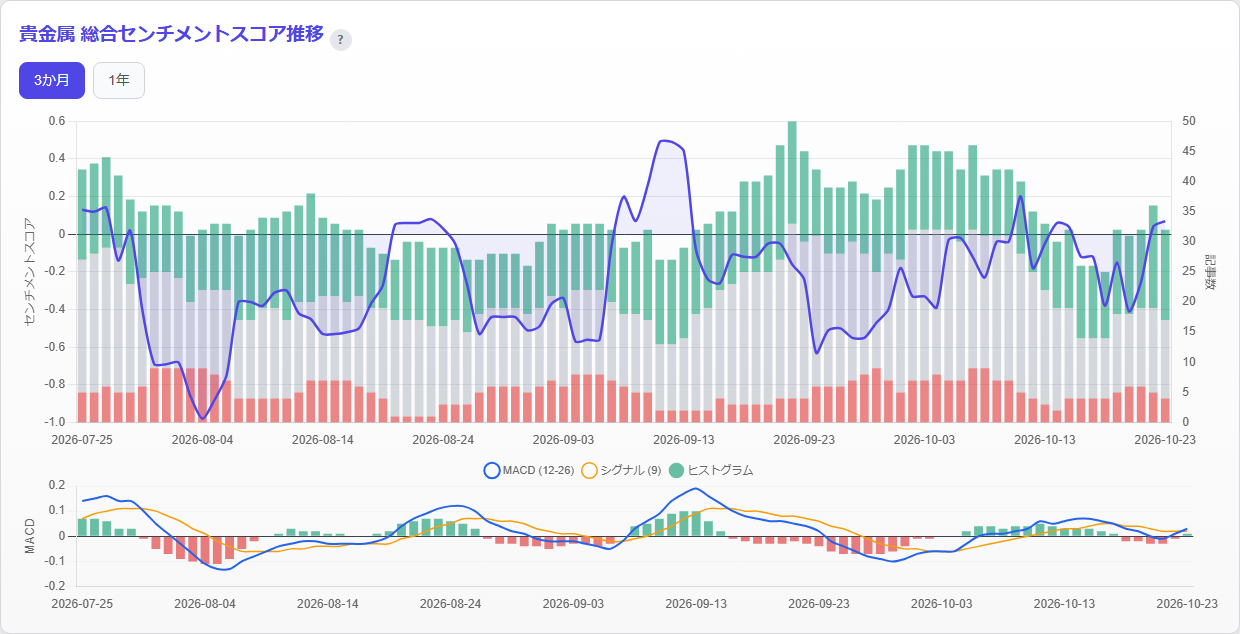Click the orange シグナル legend circle
Viewport: 1240px width, 634px height.
pyautogui.click(x=589, y=470)
